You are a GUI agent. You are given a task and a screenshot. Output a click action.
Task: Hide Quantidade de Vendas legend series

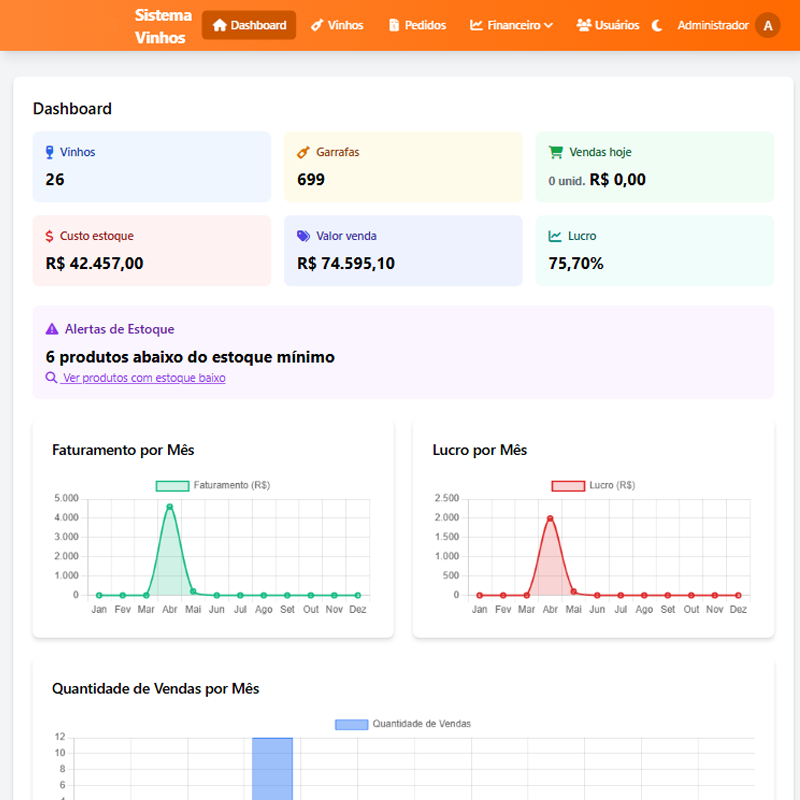tap(352, 724)
